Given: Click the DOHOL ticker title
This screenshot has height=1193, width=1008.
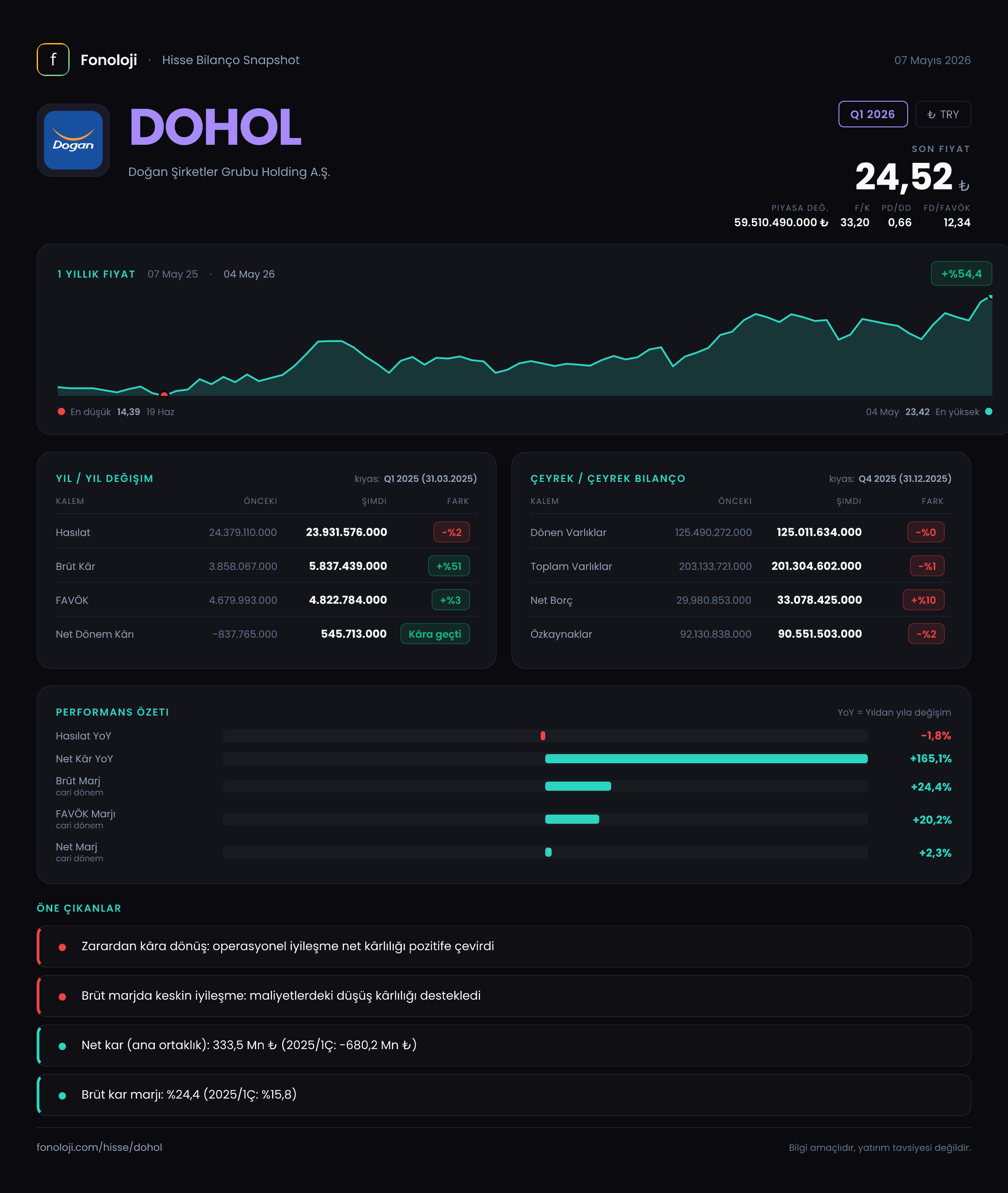Looking at the screenshot, I should point(215,127).
